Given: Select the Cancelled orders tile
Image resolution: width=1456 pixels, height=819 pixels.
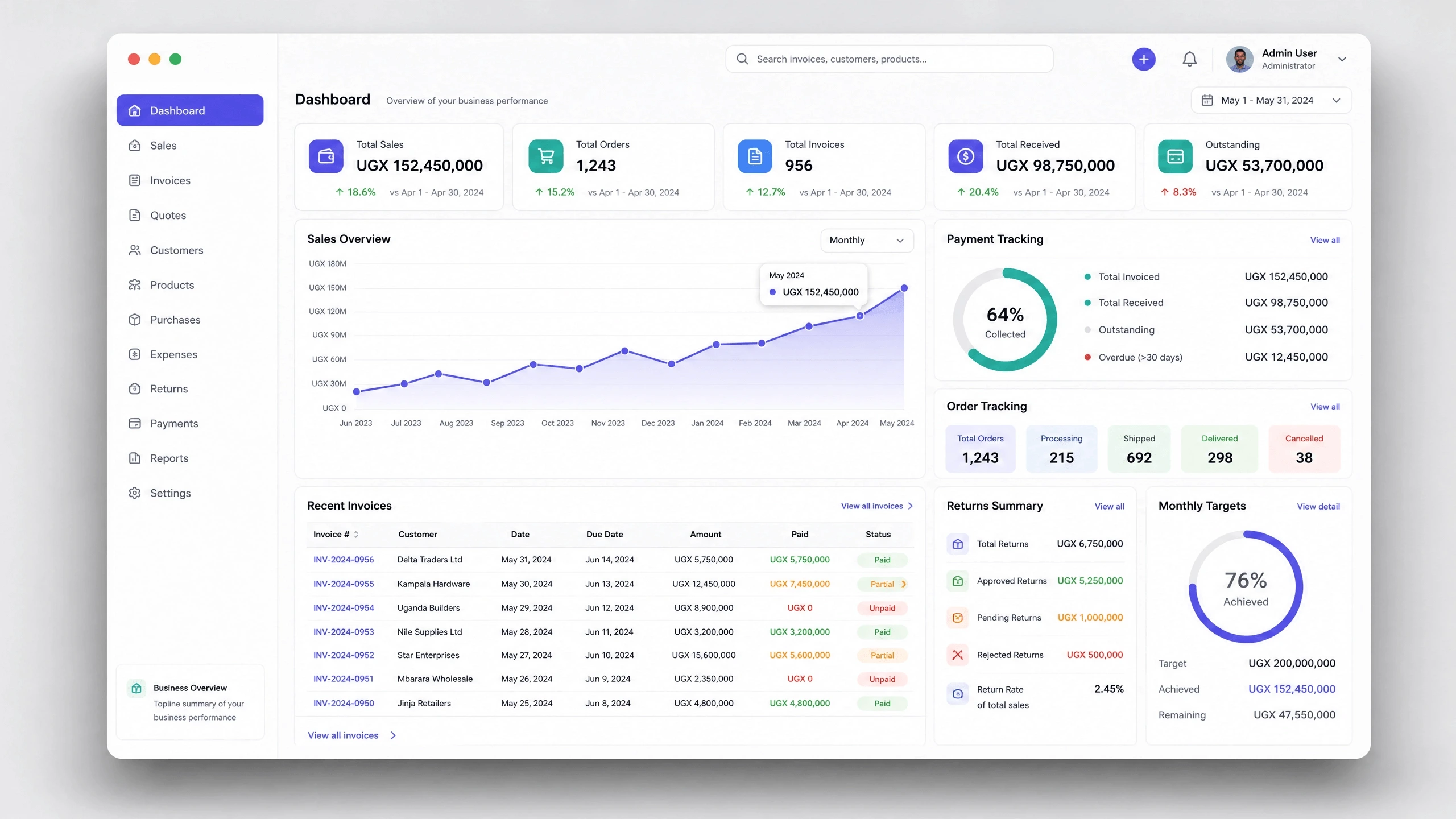Looking at the screenshot, I should tap(1304, 449).
